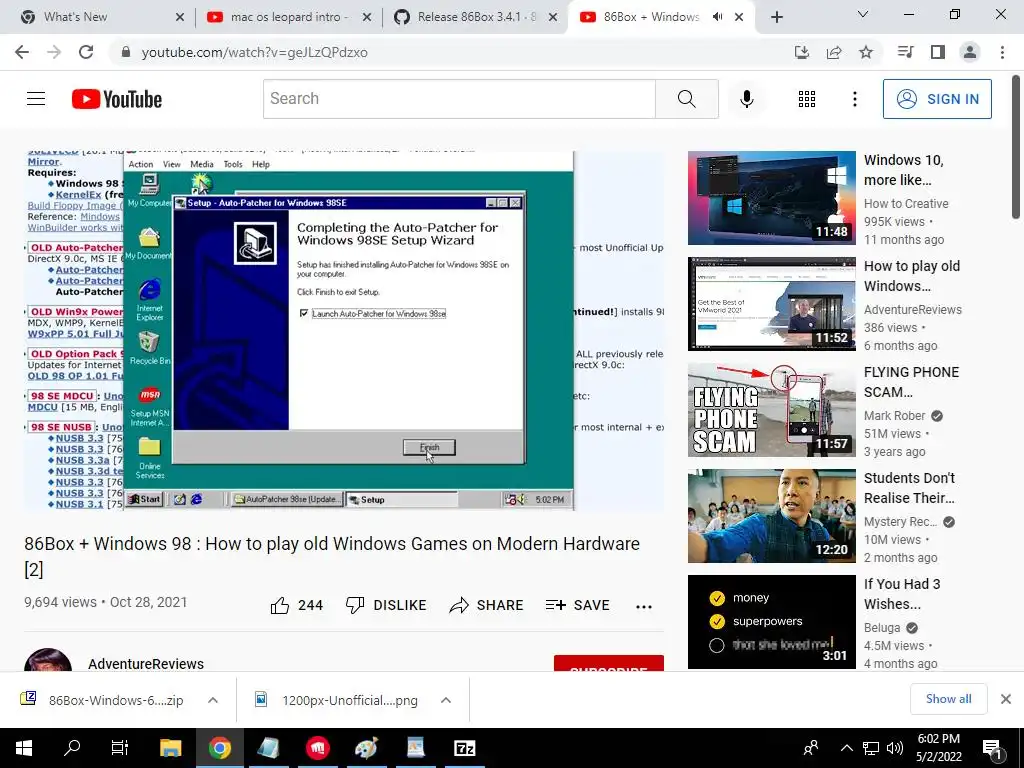Expand options for 86Box-Windows zip download
Image resolution: width=1024 pixels, height=768 pixels.
click(213, 700)
